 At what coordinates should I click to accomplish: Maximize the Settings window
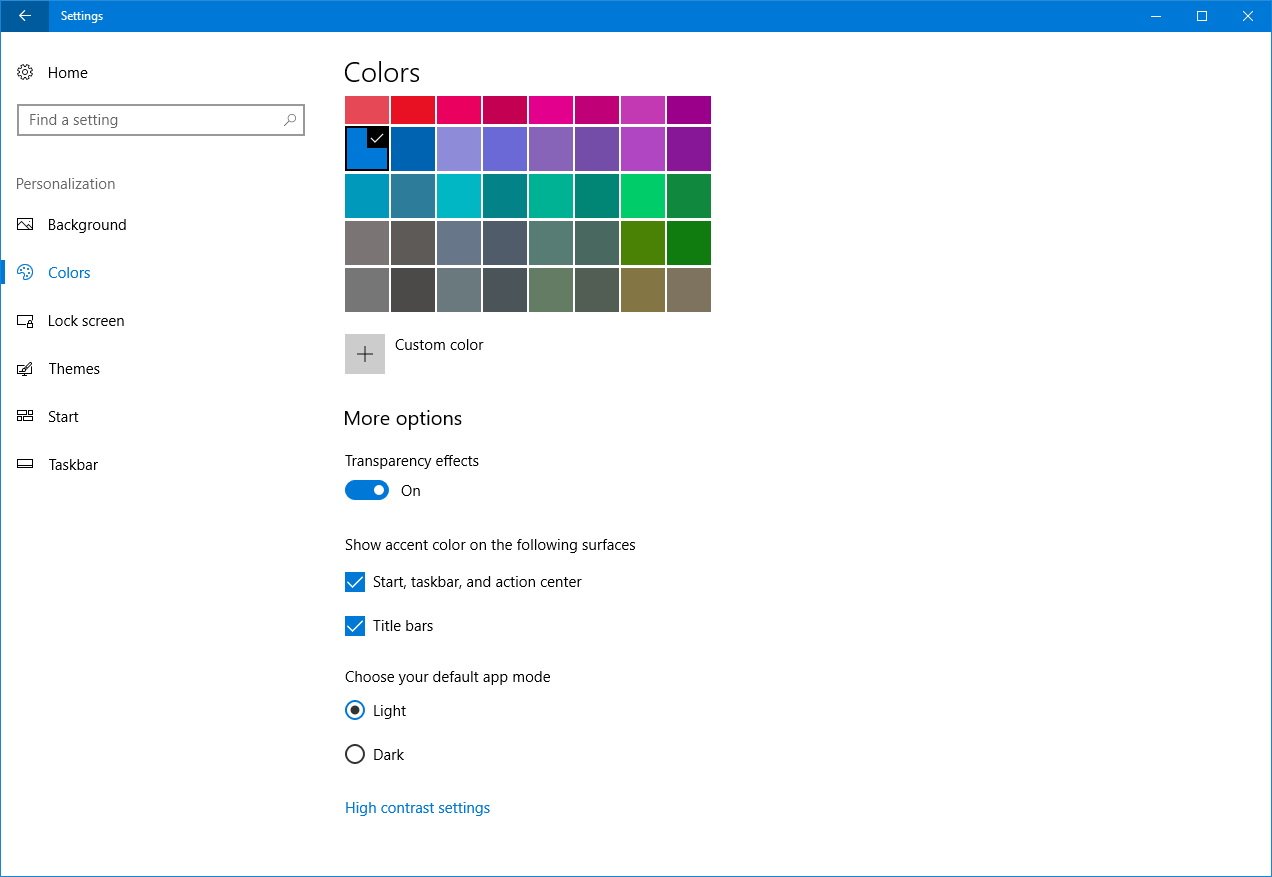[1202, 16]
